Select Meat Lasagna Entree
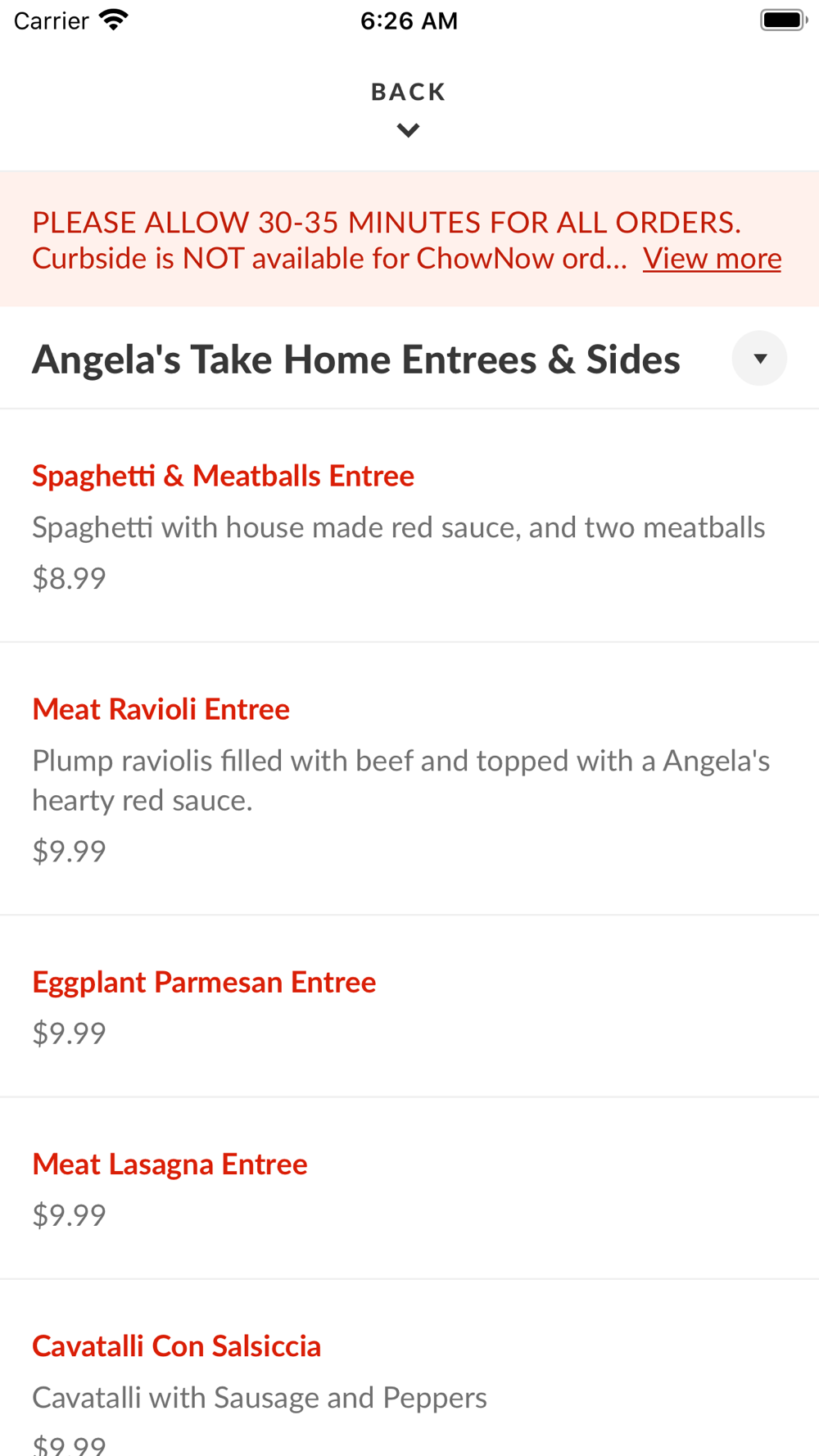The width and height of the screenshot is (819, 1456). coord(170,1164)
